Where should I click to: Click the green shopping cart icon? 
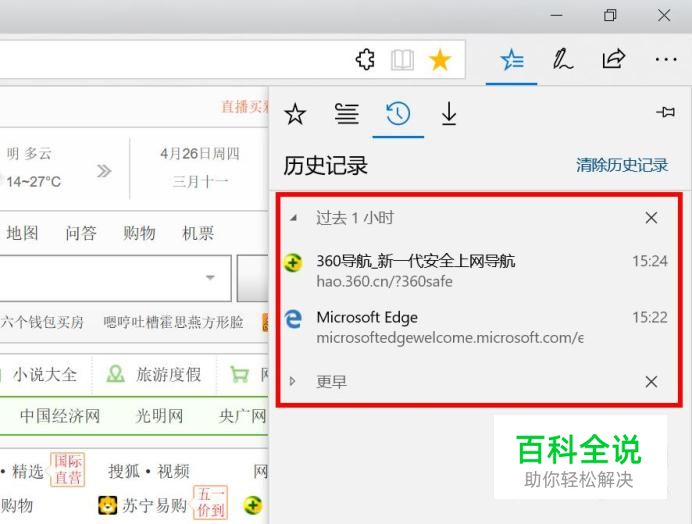coord(240,374)
